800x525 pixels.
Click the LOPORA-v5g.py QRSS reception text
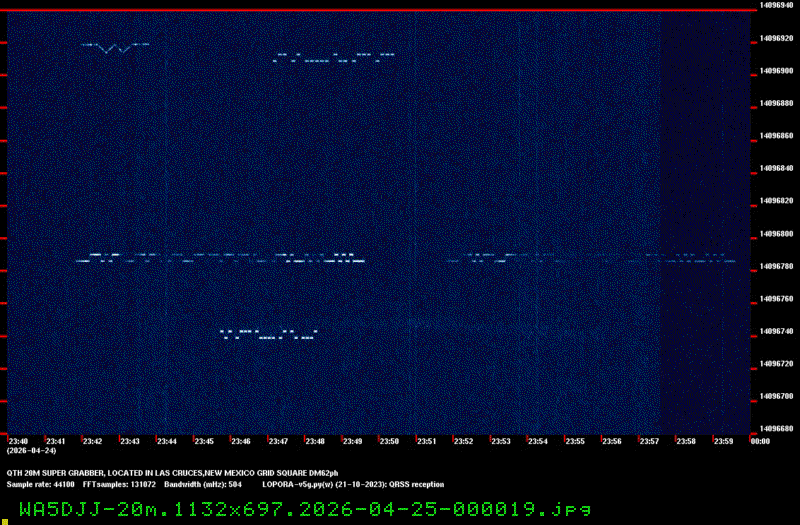coord(352,484)
